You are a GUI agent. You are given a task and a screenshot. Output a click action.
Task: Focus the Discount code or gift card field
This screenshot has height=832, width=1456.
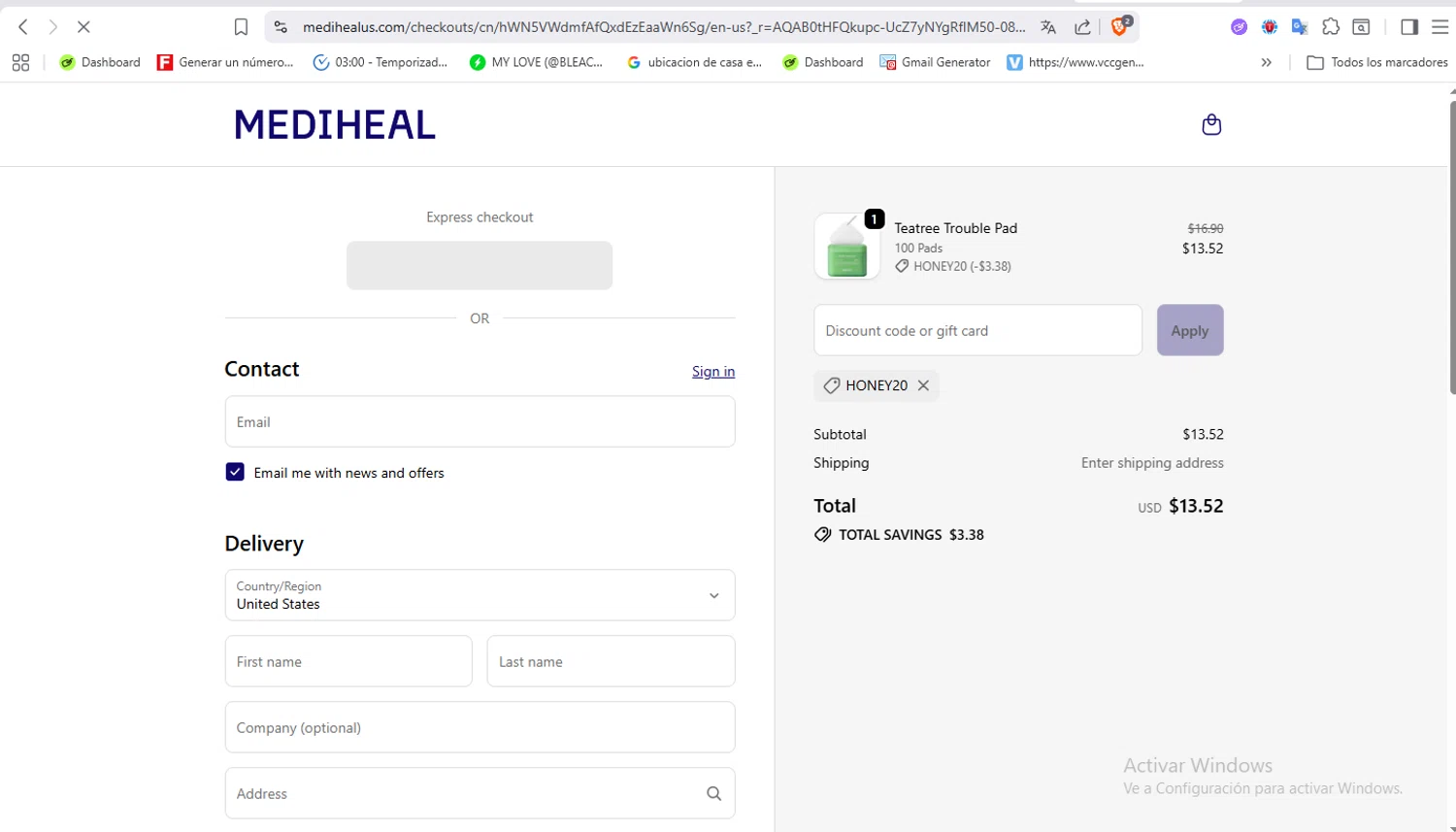coord(977,330)
